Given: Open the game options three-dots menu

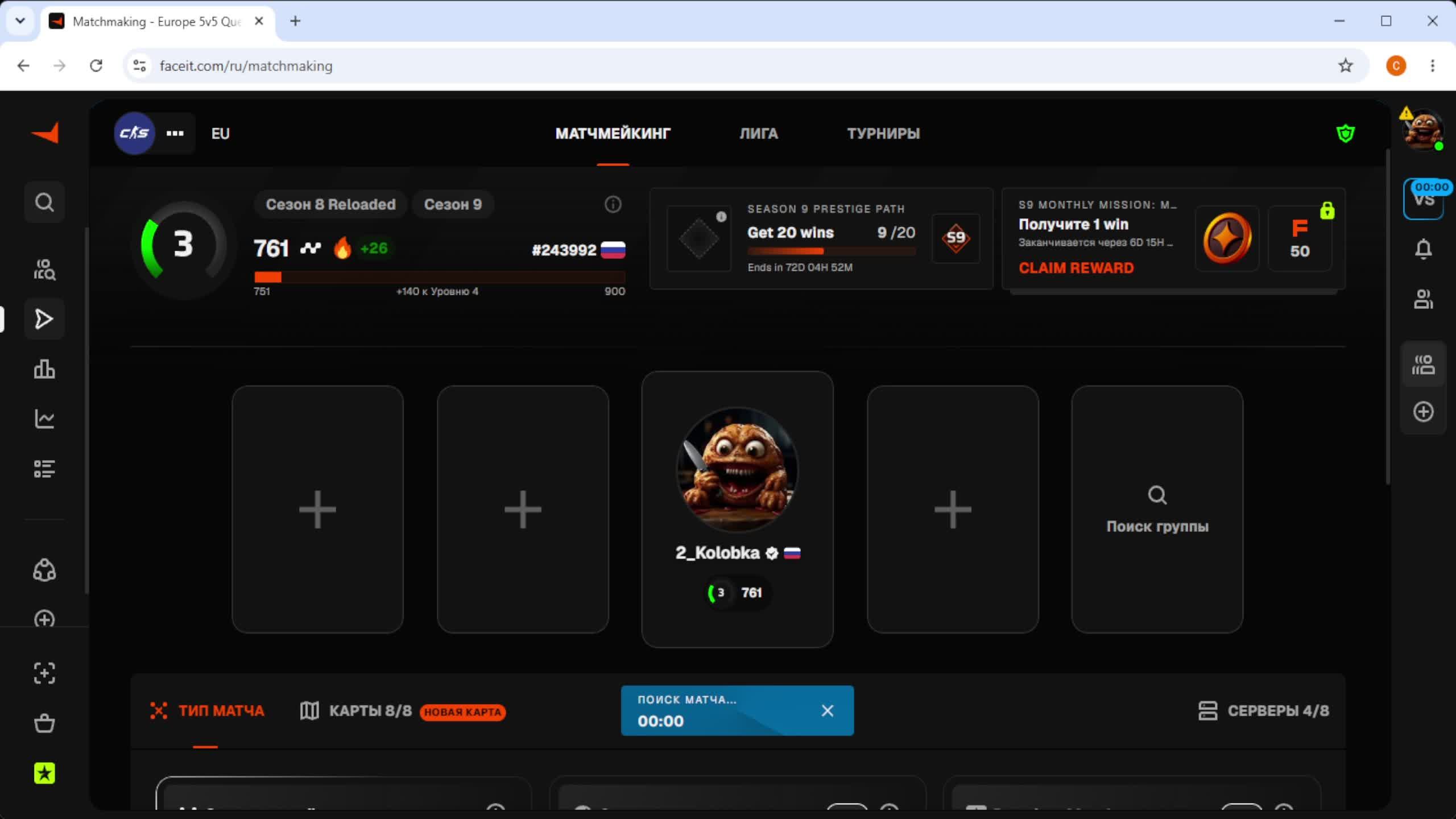Looking at the screenshot, I should (175, 133).
